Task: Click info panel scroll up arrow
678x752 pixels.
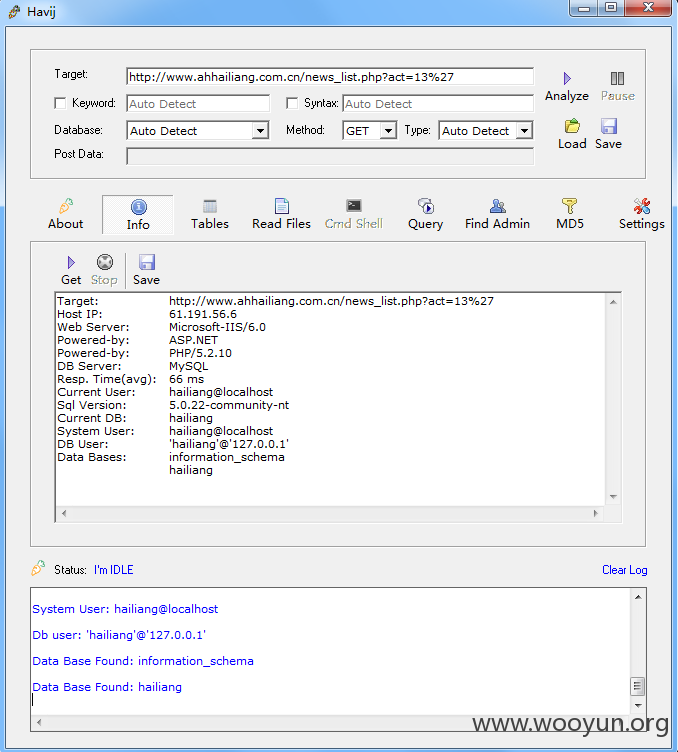Action: tap(613, 302)
